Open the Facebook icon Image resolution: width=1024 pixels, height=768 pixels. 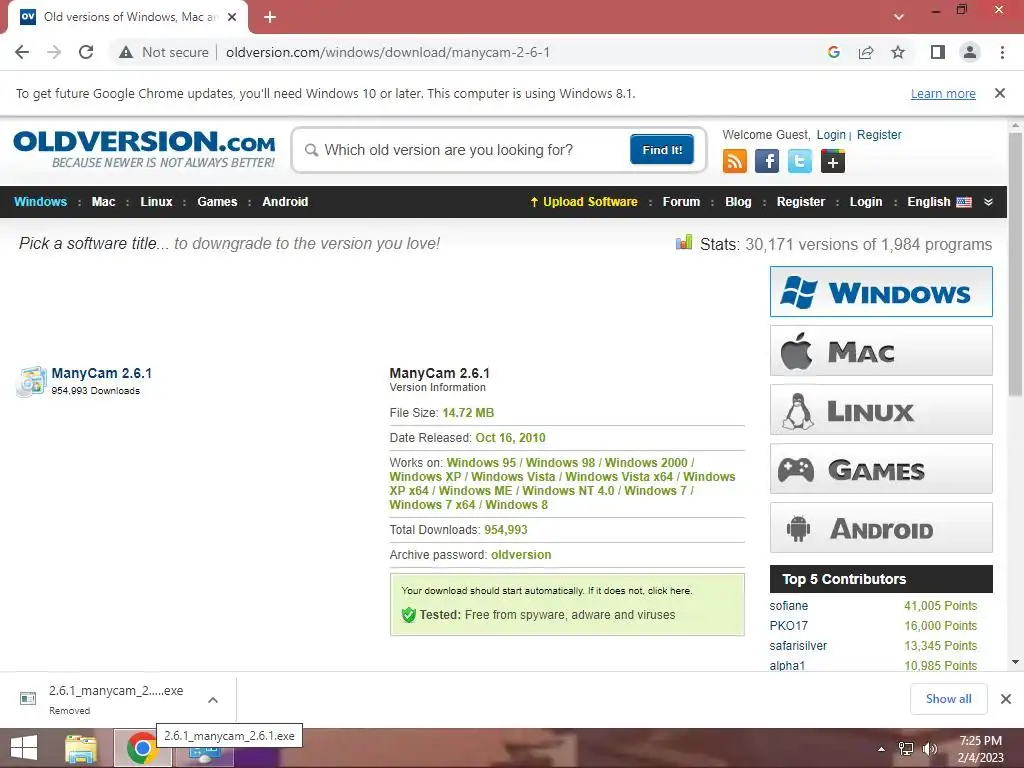[x=767, y=161]
